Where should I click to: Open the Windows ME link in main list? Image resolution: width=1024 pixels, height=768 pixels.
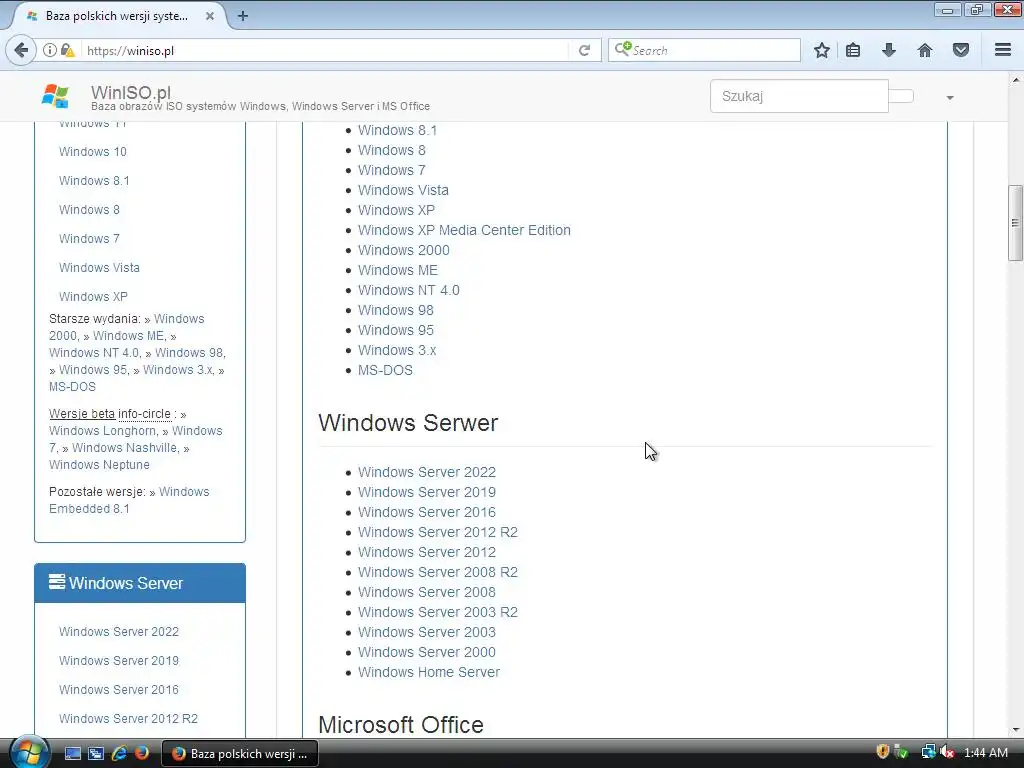coord(398,270)
